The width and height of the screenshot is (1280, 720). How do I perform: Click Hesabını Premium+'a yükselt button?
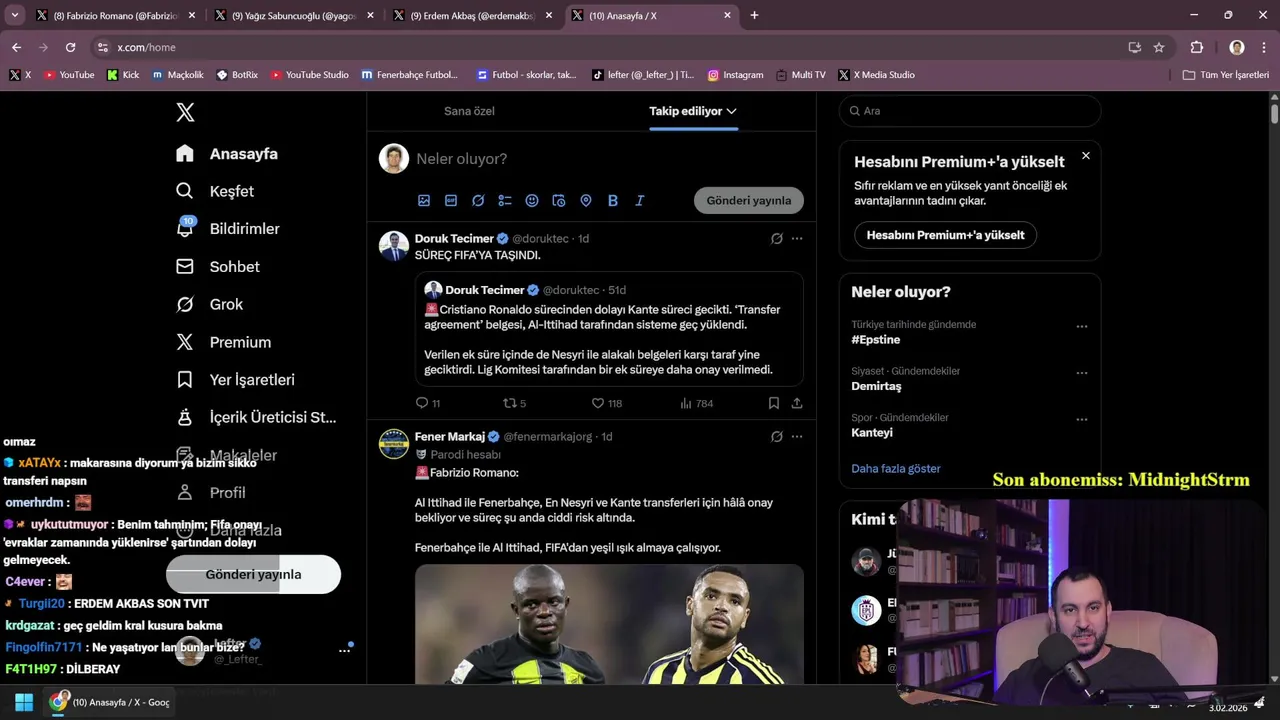click(x=945, y=235)
